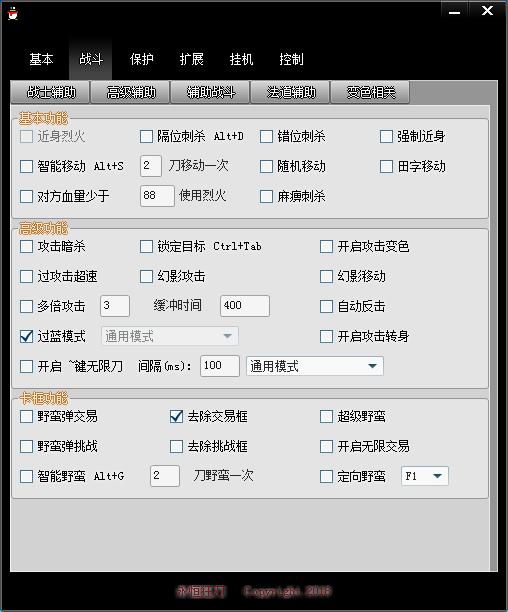Enable 智能移动 checkbox
Viewport: 508px width, 612px height.
[27, 167]
